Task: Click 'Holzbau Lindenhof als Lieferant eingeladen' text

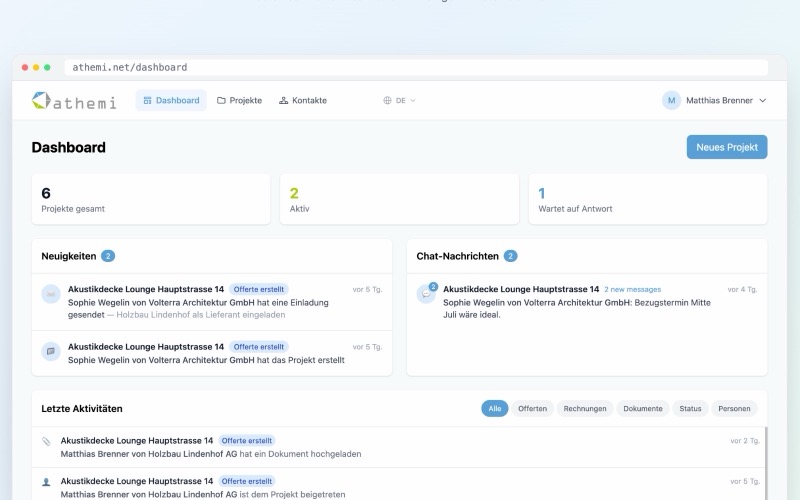Action: [201, 315]
